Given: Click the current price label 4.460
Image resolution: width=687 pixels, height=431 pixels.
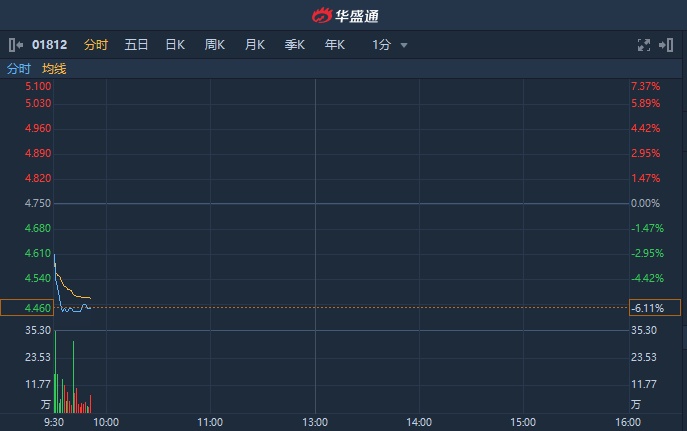Looking at the screenshot, I should click(x=27, y=308).
